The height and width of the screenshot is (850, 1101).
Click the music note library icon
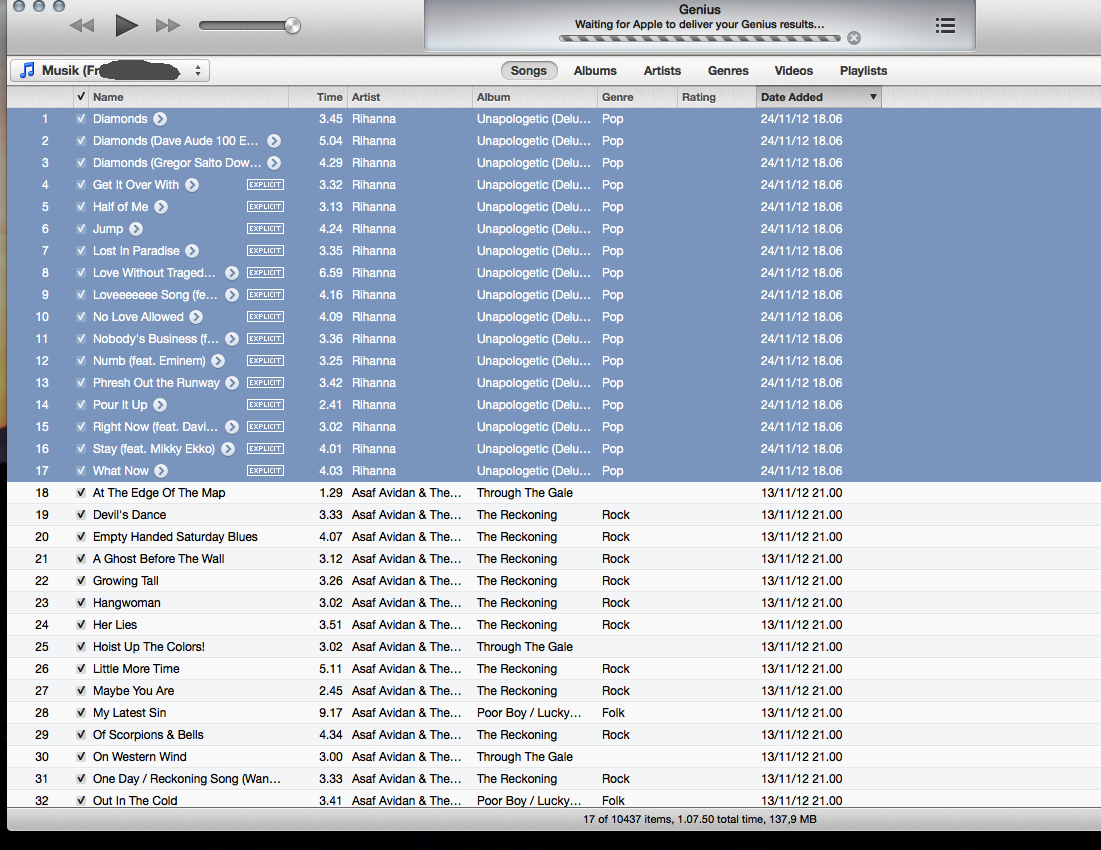point(27,70)
